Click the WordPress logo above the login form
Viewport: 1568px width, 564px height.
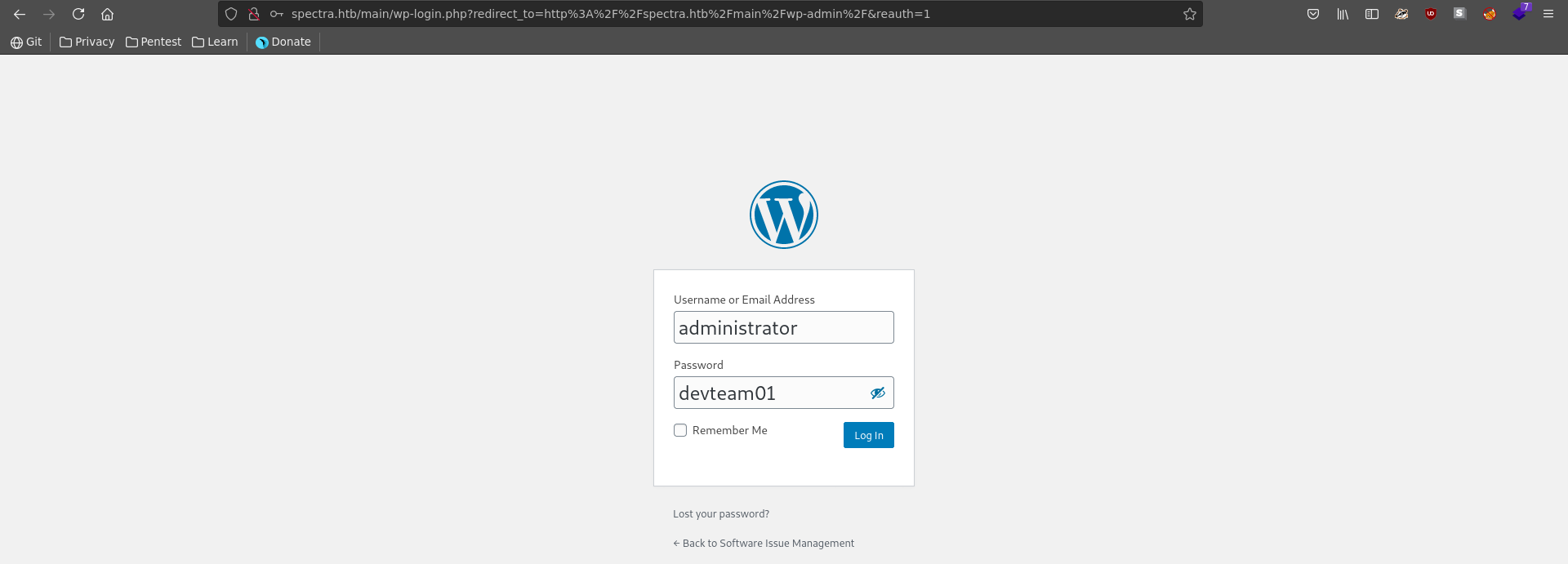tap(783, 215)
